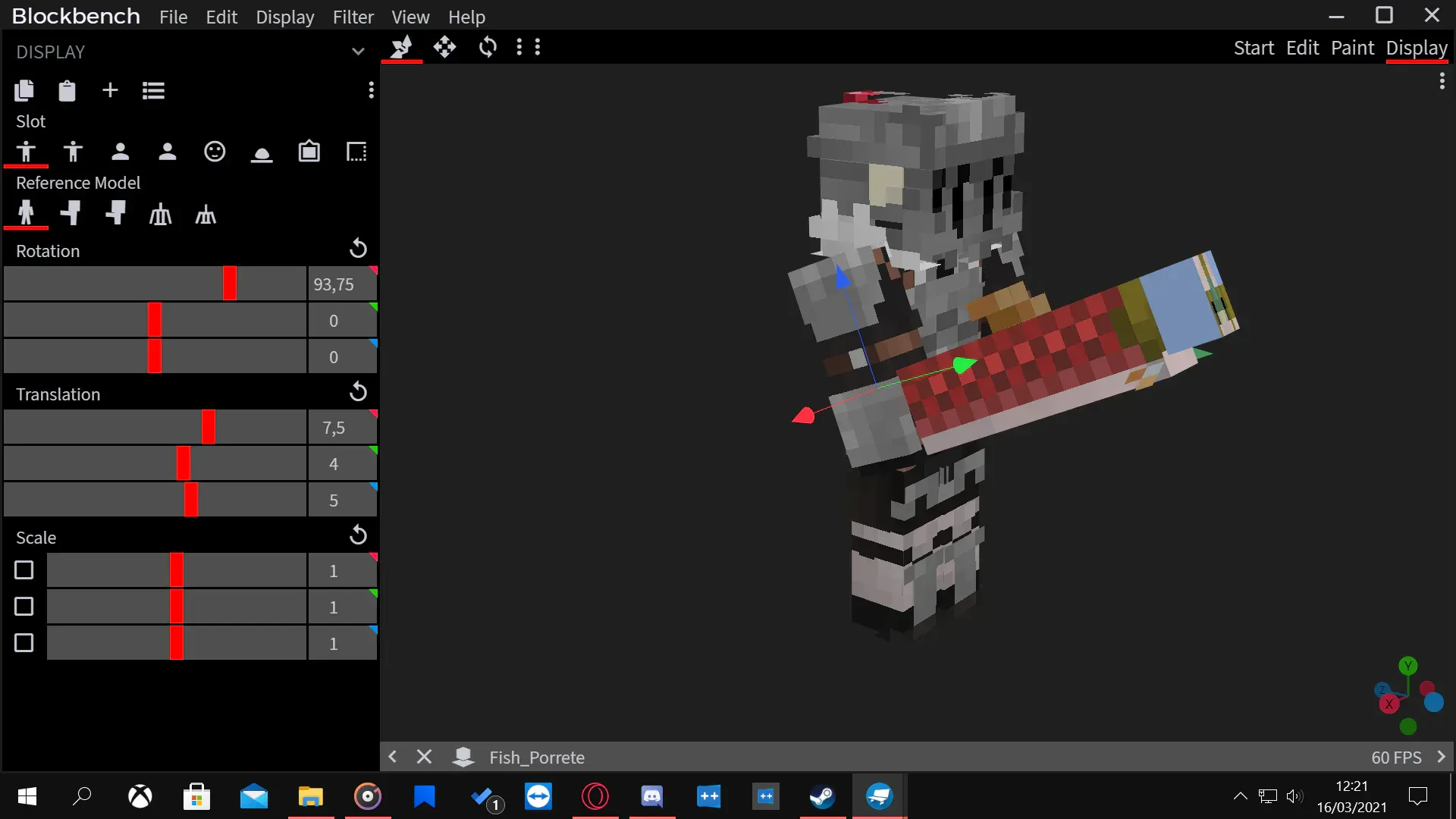Select the GUI display slot
Screen dimensions: 1456x819
[356, 152]
